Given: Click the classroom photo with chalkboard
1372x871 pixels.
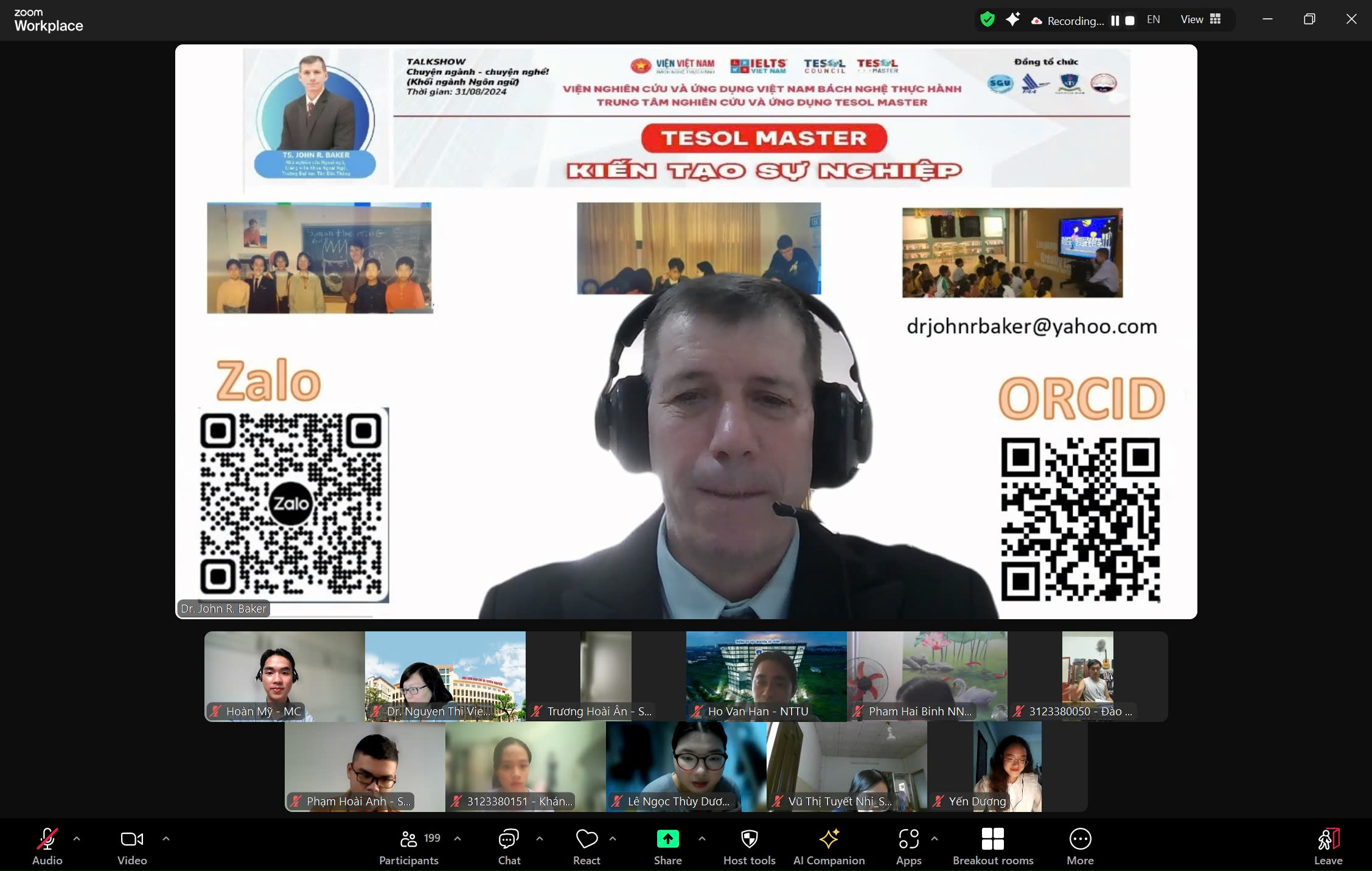Looking at the screenshot, I should coord(319,258).
